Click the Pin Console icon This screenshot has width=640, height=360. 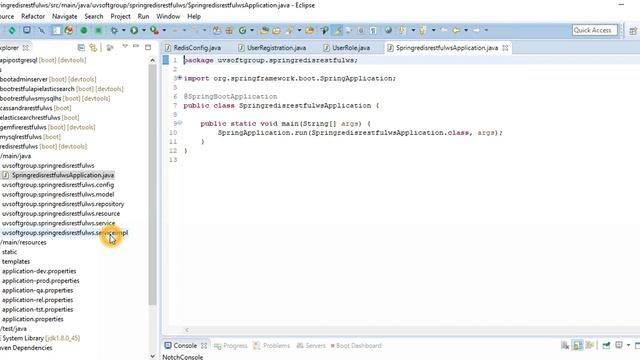pyautogui.click(x=606, y=346)
